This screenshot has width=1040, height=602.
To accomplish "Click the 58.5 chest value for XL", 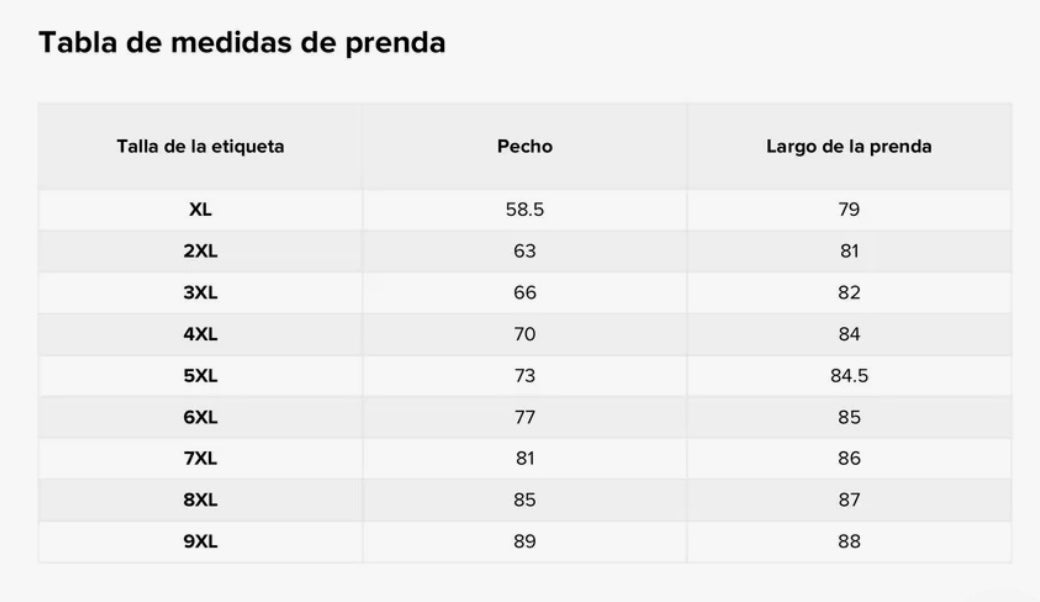I will 524,210.
